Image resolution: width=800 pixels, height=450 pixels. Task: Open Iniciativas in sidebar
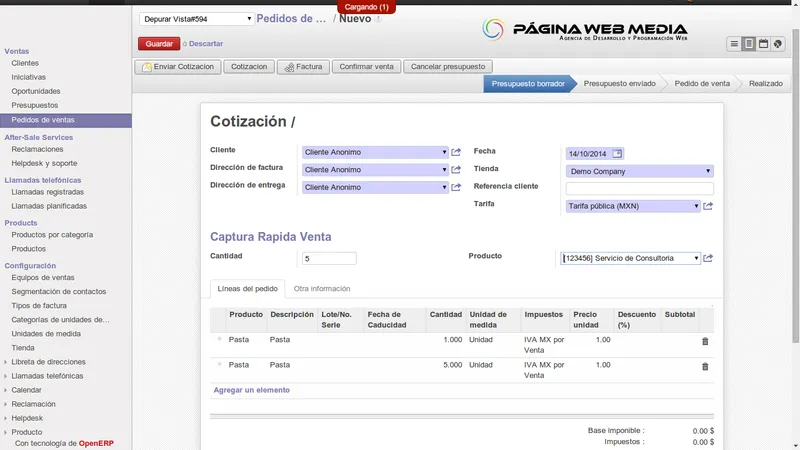click(29, 77)
